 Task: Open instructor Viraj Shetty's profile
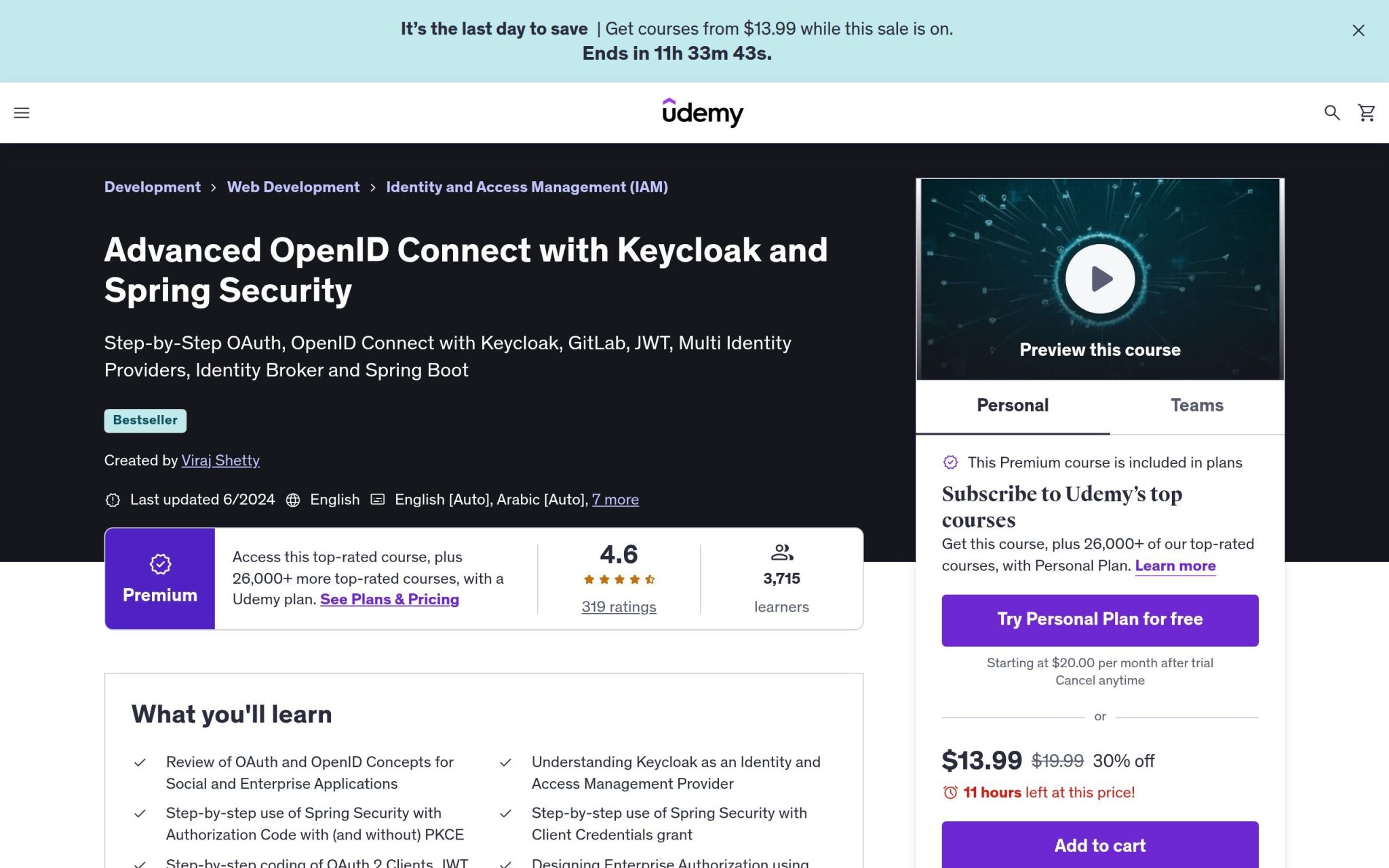pyautogui.click(x=220, y=460)
